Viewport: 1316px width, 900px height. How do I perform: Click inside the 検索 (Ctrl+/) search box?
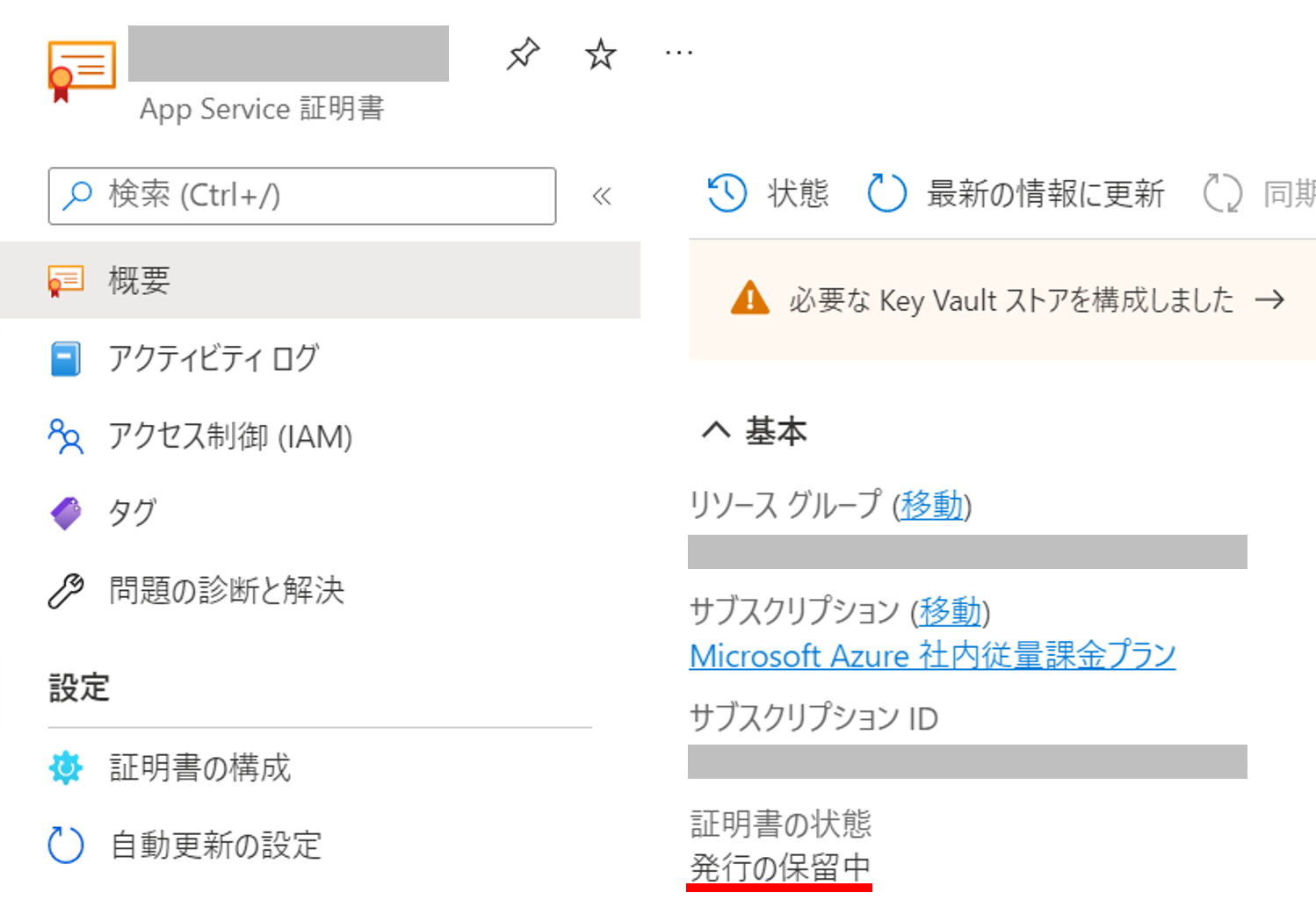[299, 196]
